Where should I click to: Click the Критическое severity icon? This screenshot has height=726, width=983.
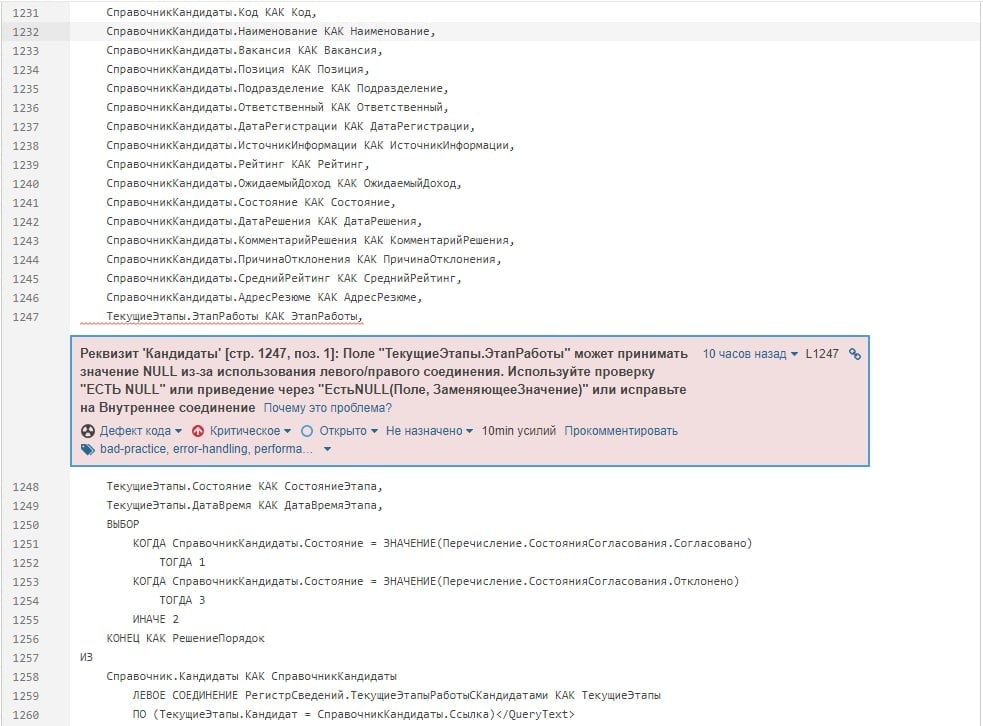tap(198, 431)
